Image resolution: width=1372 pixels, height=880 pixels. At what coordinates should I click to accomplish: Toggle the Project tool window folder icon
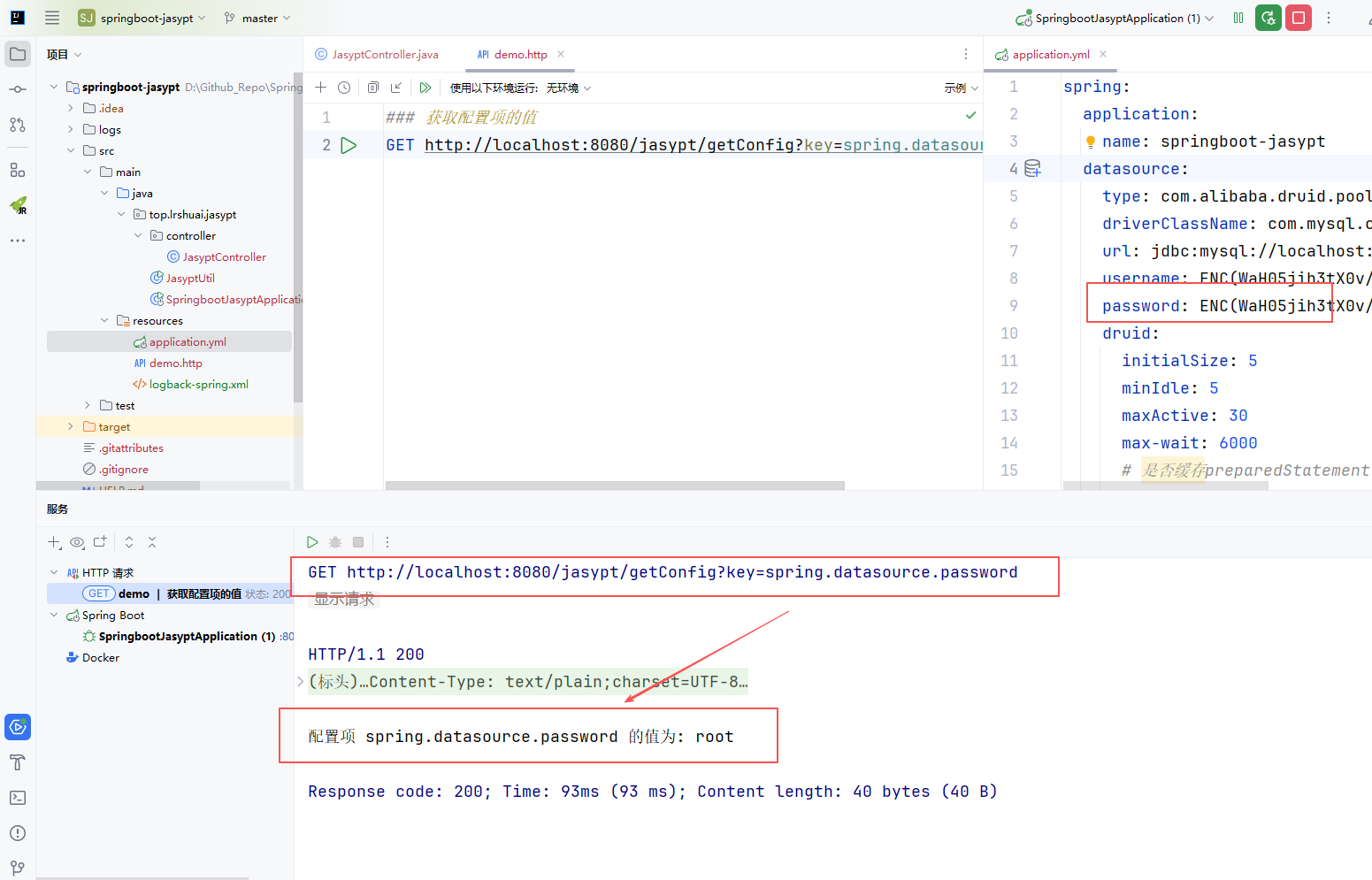(x=18, y=54)
